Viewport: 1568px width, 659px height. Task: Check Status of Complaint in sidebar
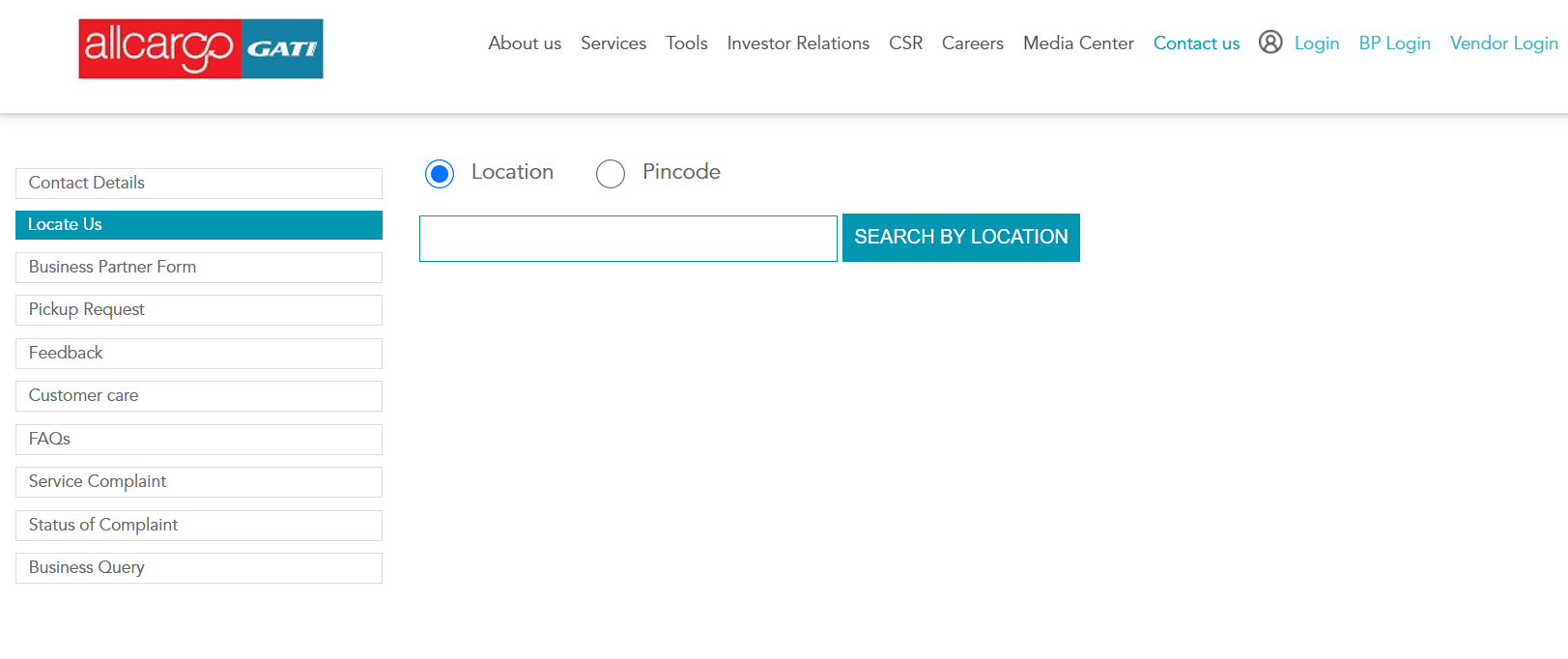pos(198,526)
